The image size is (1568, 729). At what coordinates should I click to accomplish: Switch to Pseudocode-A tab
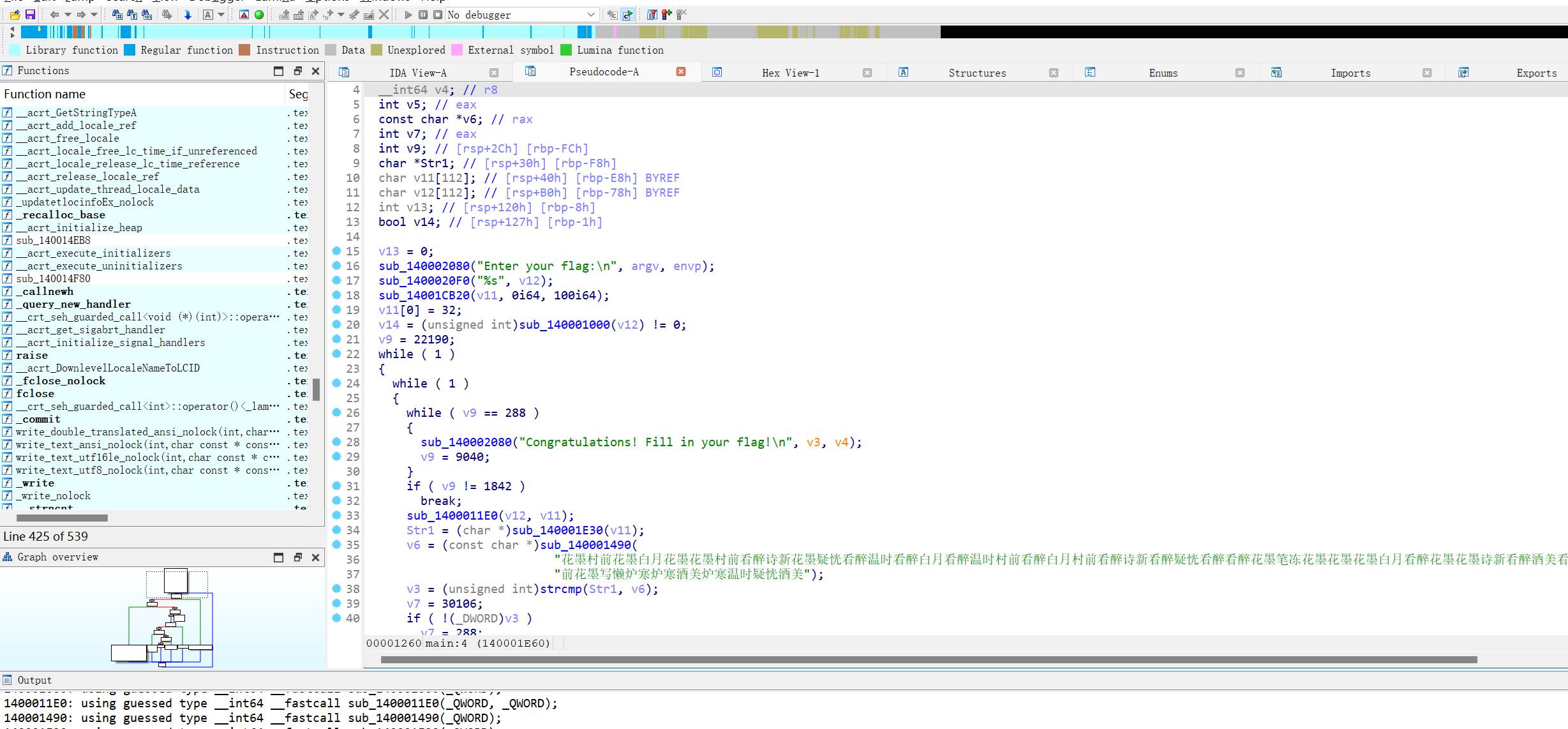(602, 72)
